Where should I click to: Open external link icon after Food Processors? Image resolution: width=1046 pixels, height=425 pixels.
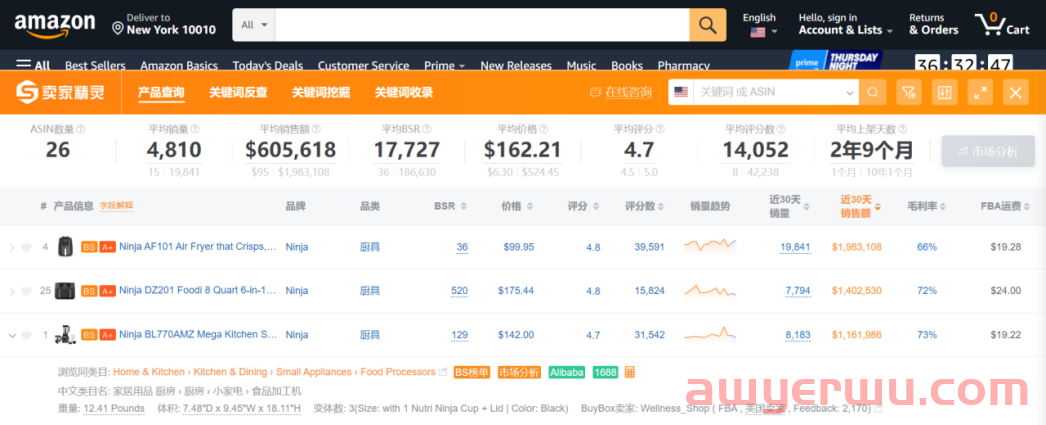pos(442,372)
